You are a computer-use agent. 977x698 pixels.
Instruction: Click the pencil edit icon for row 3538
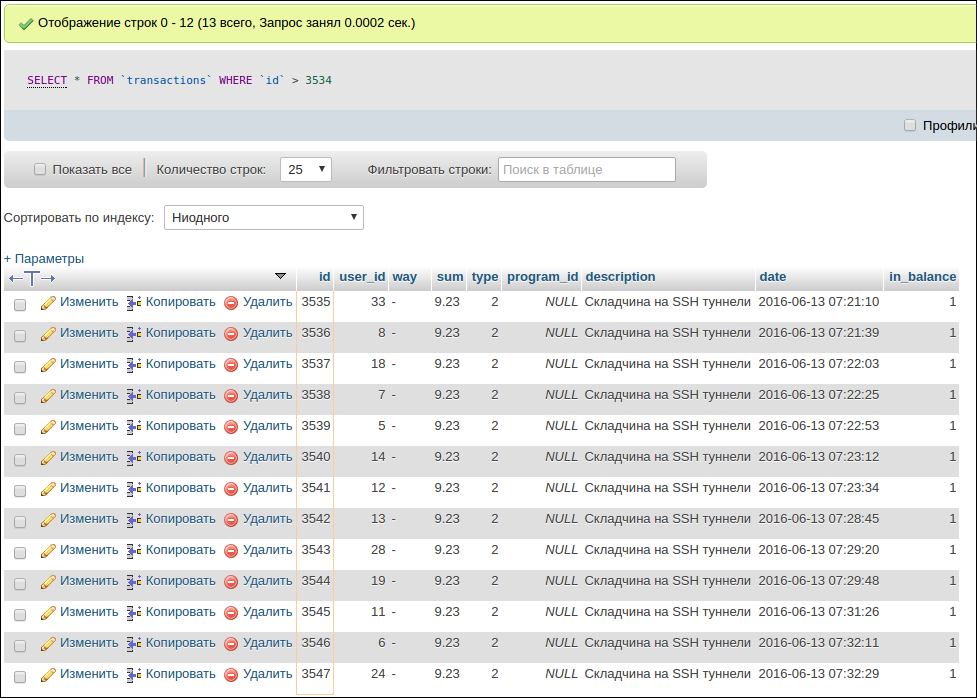tap(48, 396)
